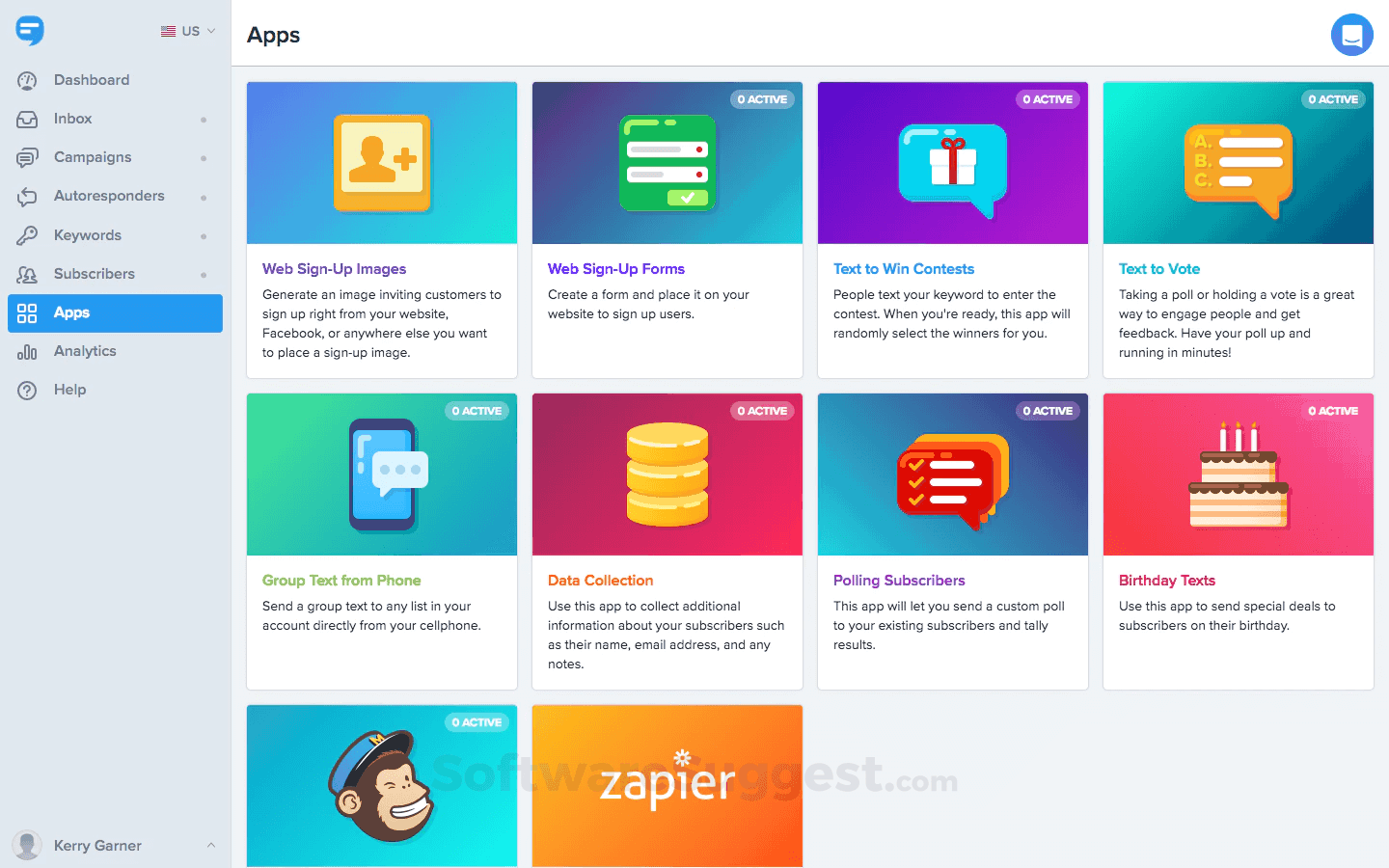Screen dimensions: 1389x868
Task: Open the US country selector dropdown
Action: coord(188,31)
